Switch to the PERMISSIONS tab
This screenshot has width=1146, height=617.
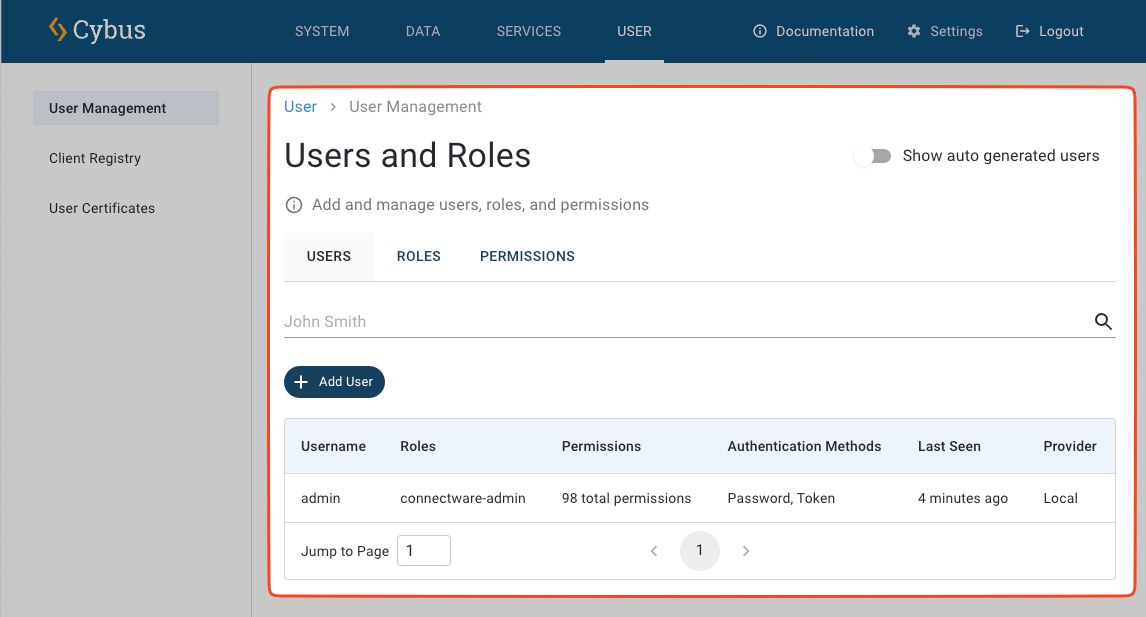(x=527, y=256)
